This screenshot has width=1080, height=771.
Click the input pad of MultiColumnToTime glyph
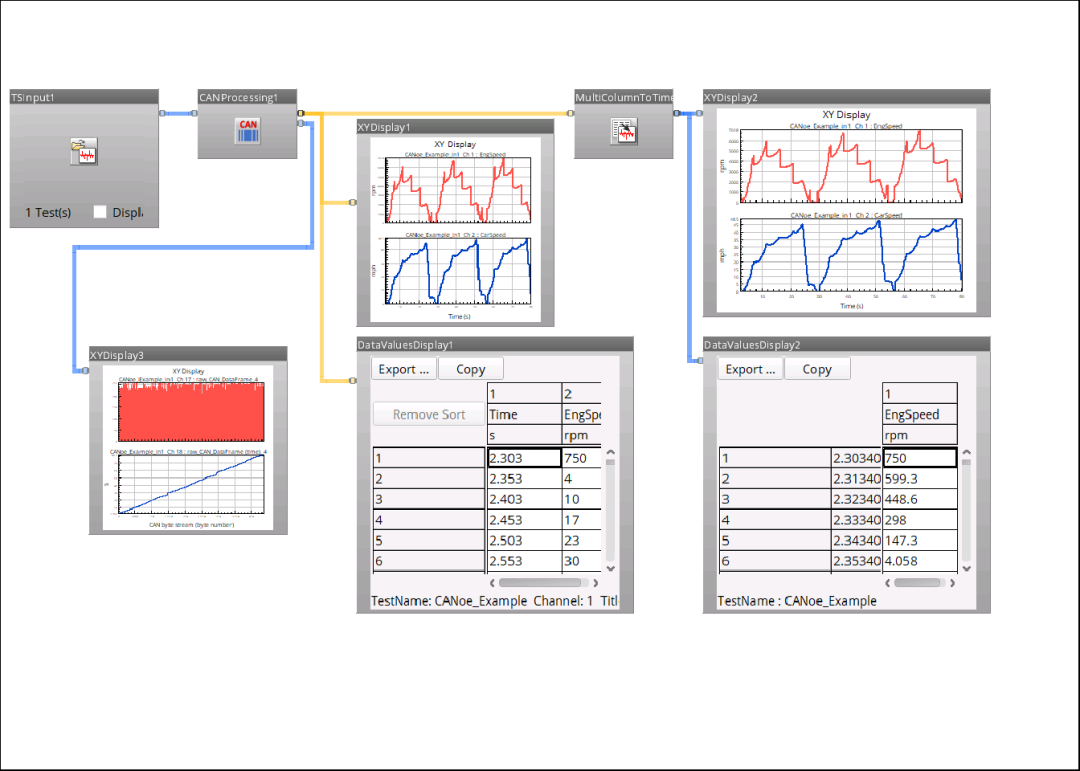pos(570,113)
